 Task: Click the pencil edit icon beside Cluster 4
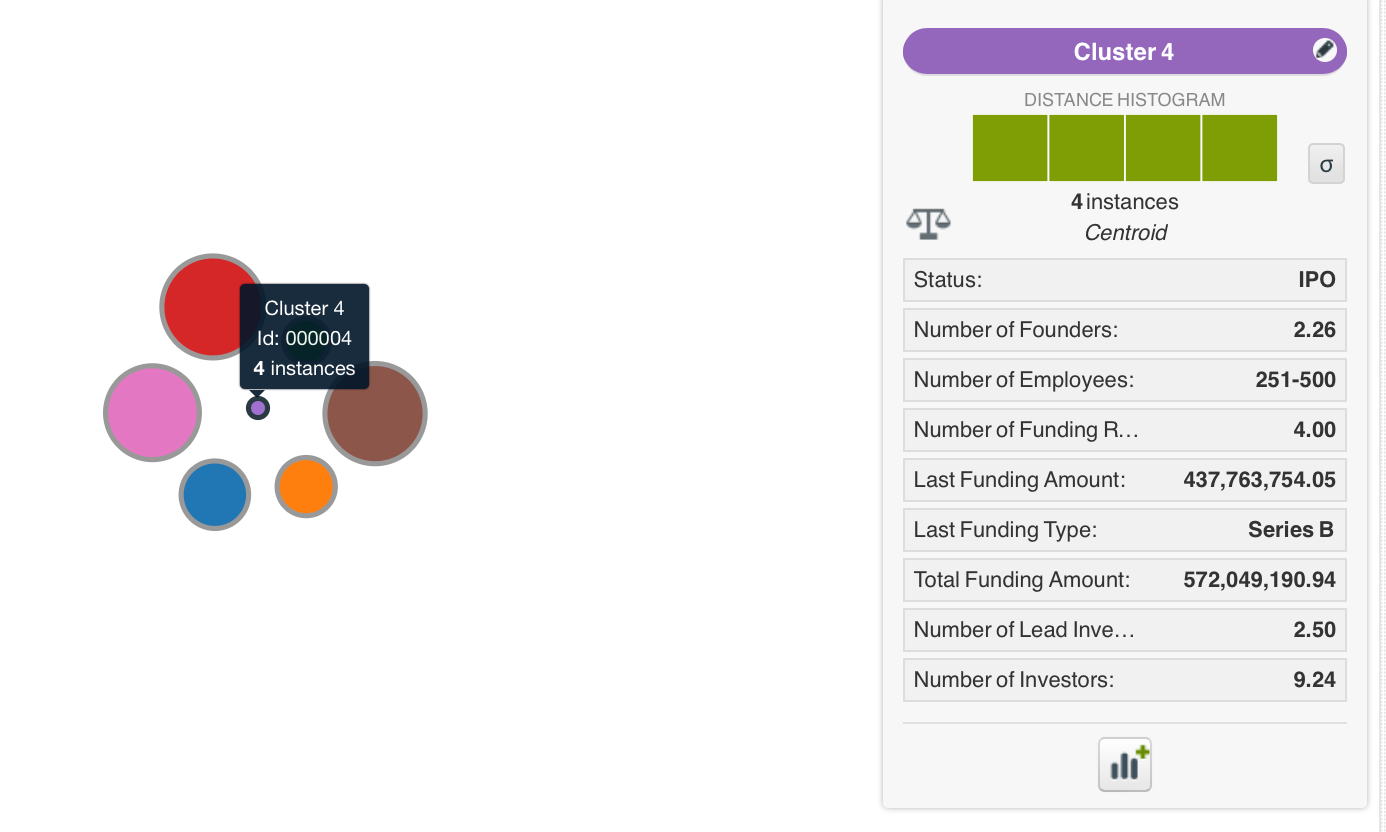1324,50
